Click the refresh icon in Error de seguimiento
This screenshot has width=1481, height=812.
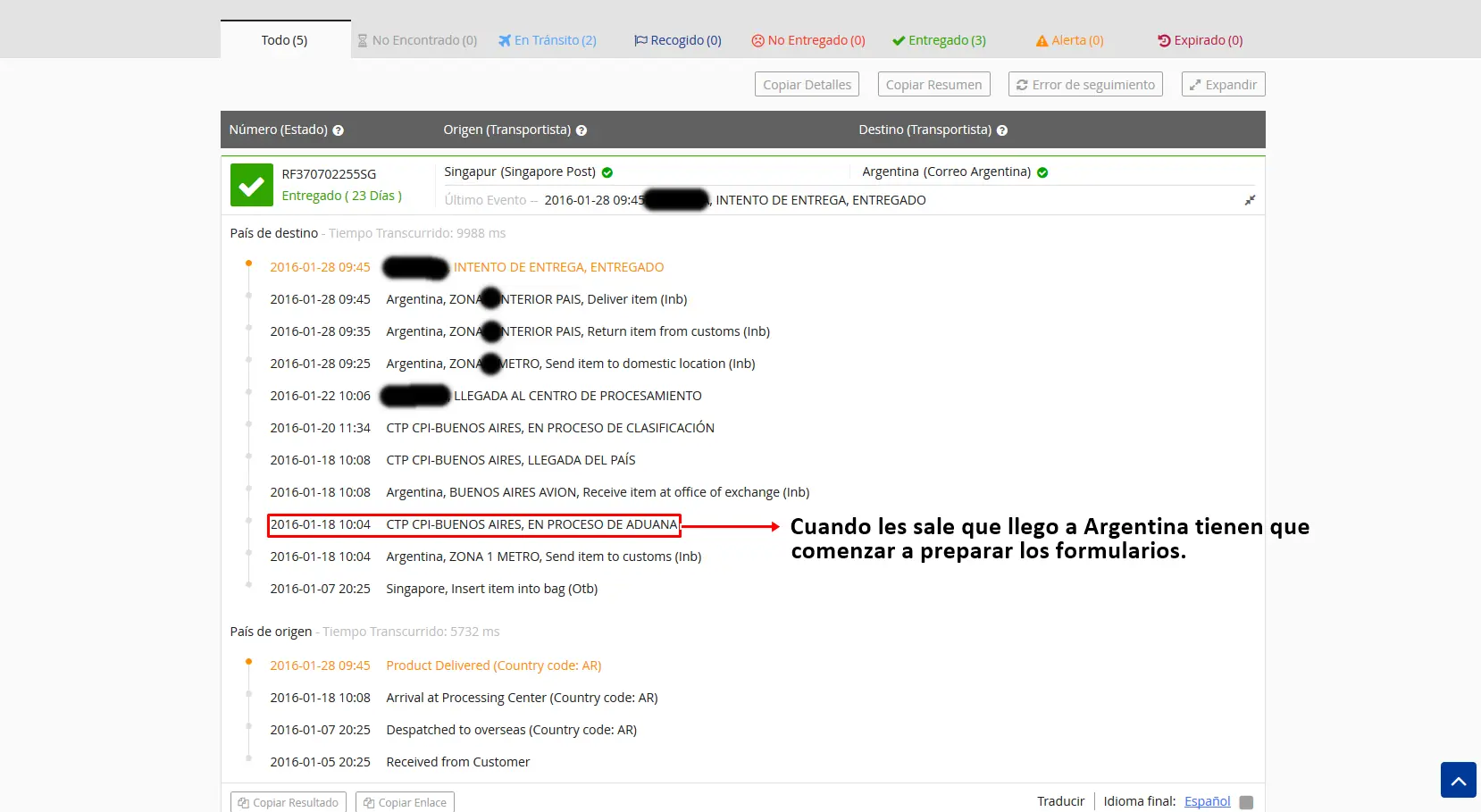pos(1022,85)
